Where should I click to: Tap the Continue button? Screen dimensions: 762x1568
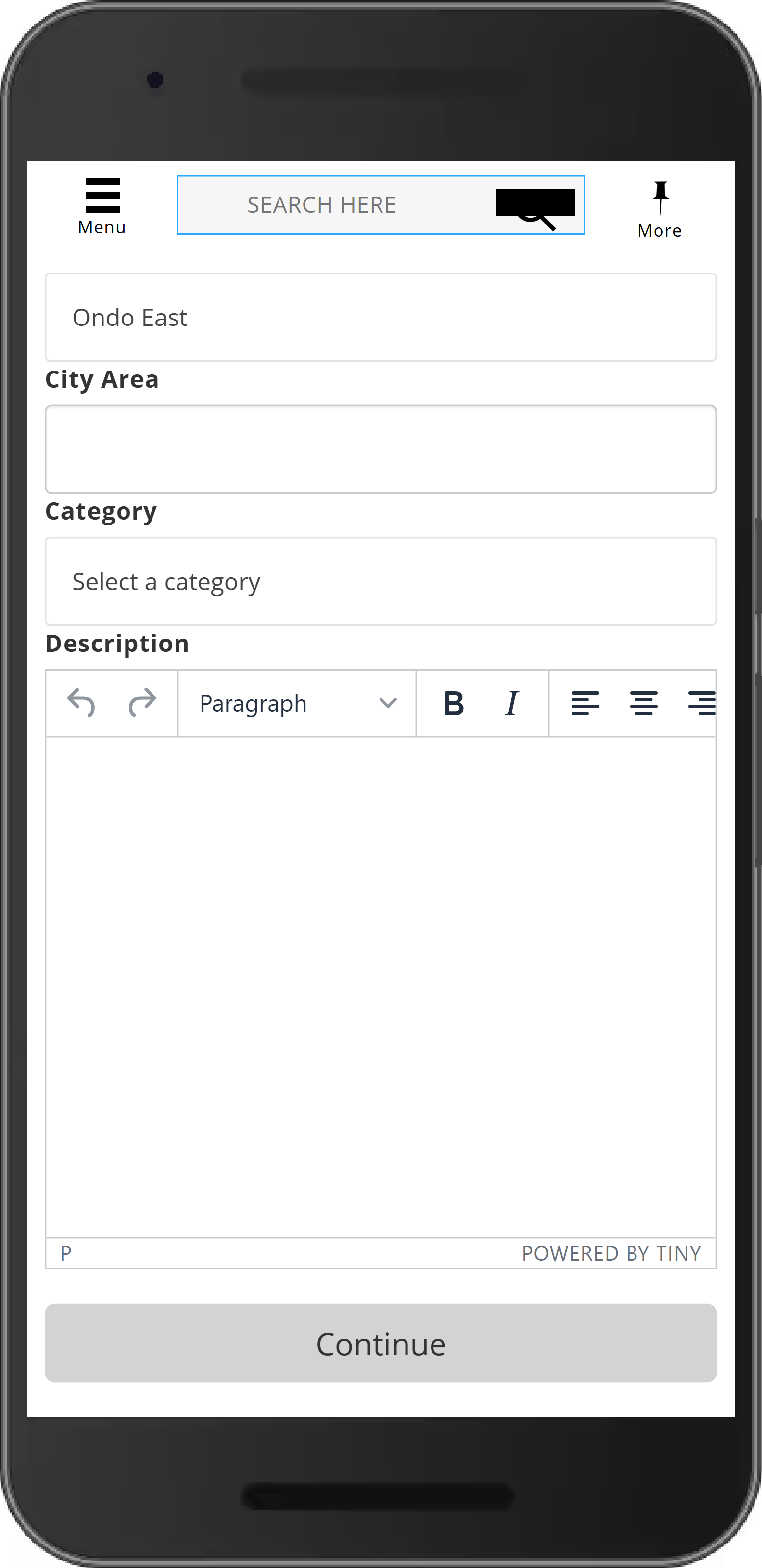click(x=381, y=1343)
